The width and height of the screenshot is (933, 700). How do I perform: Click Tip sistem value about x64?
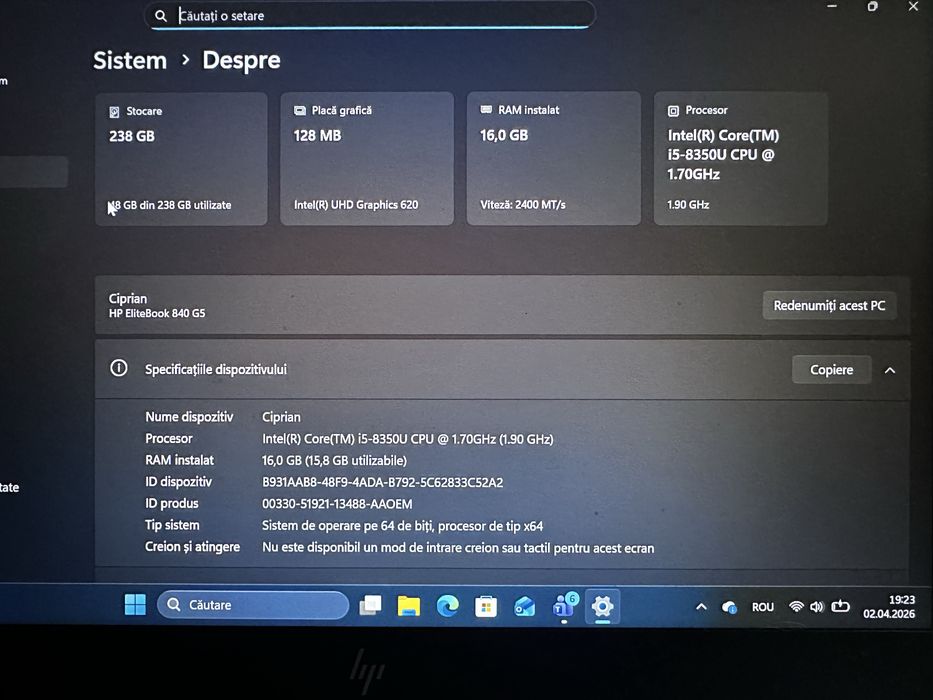pos(402,526)
